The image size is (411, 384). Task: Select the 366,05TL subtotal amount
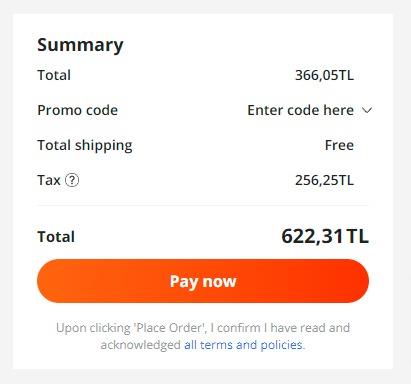[324, 75]
